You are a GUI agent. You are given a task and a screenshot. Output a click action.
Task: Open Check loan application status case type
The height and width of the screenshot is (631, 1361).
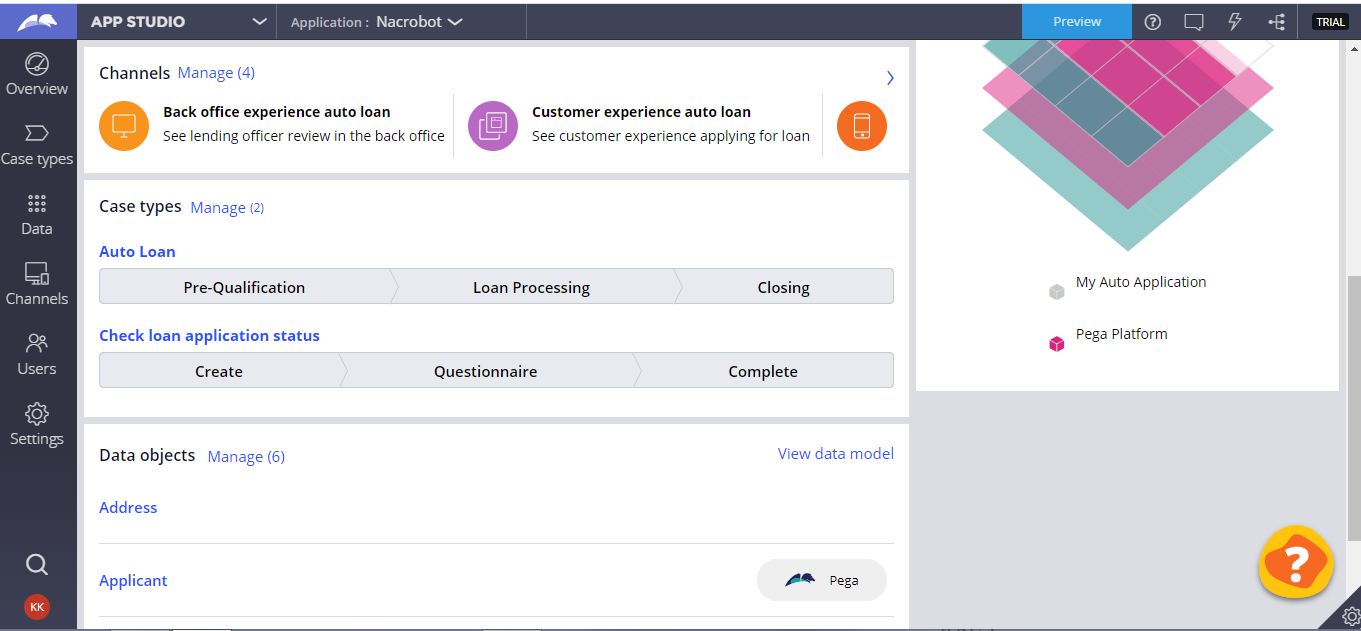click(x=209, y=336)
